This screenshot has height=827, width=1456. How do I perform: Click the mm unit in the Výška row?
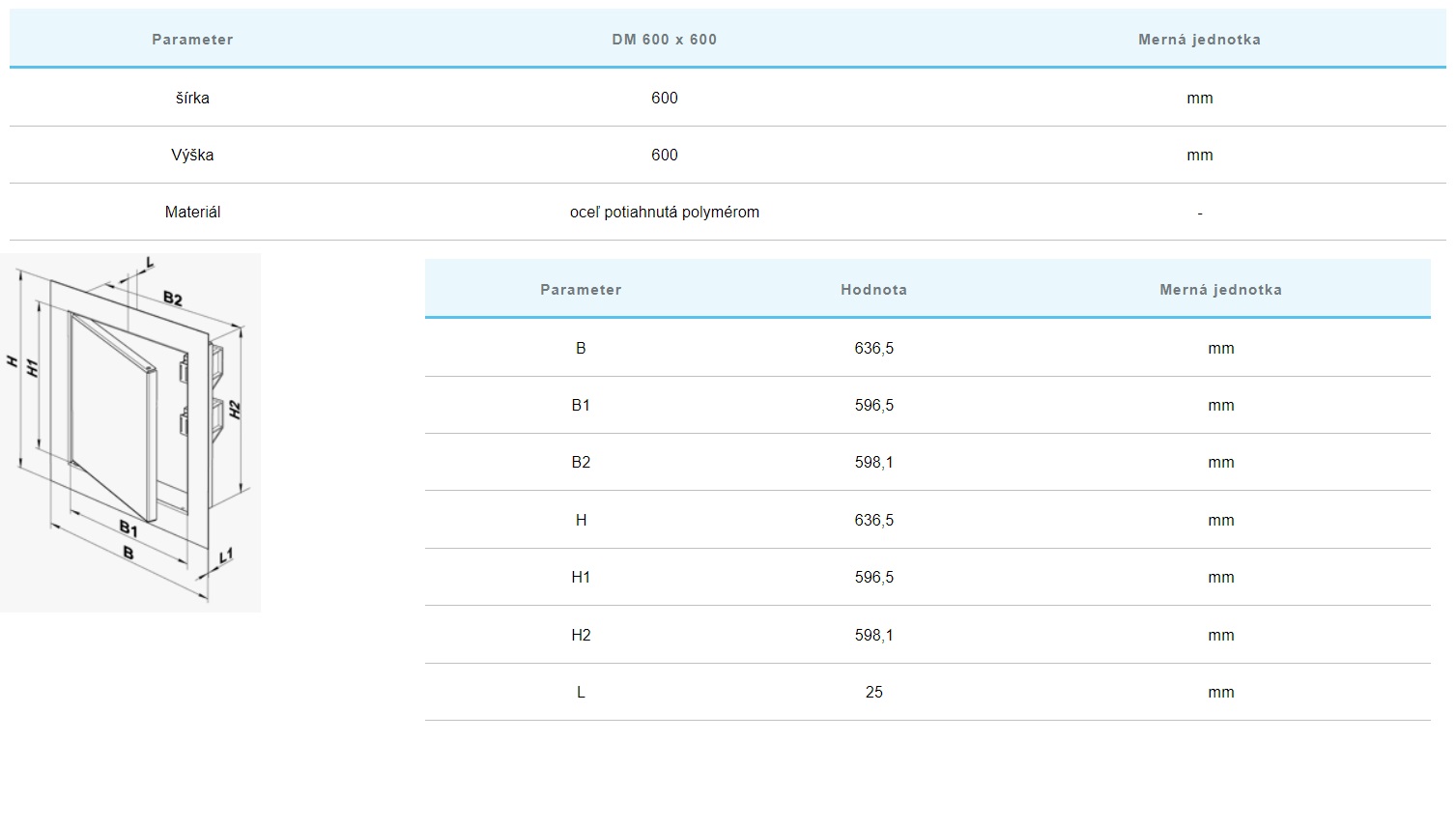[1199, 155]
